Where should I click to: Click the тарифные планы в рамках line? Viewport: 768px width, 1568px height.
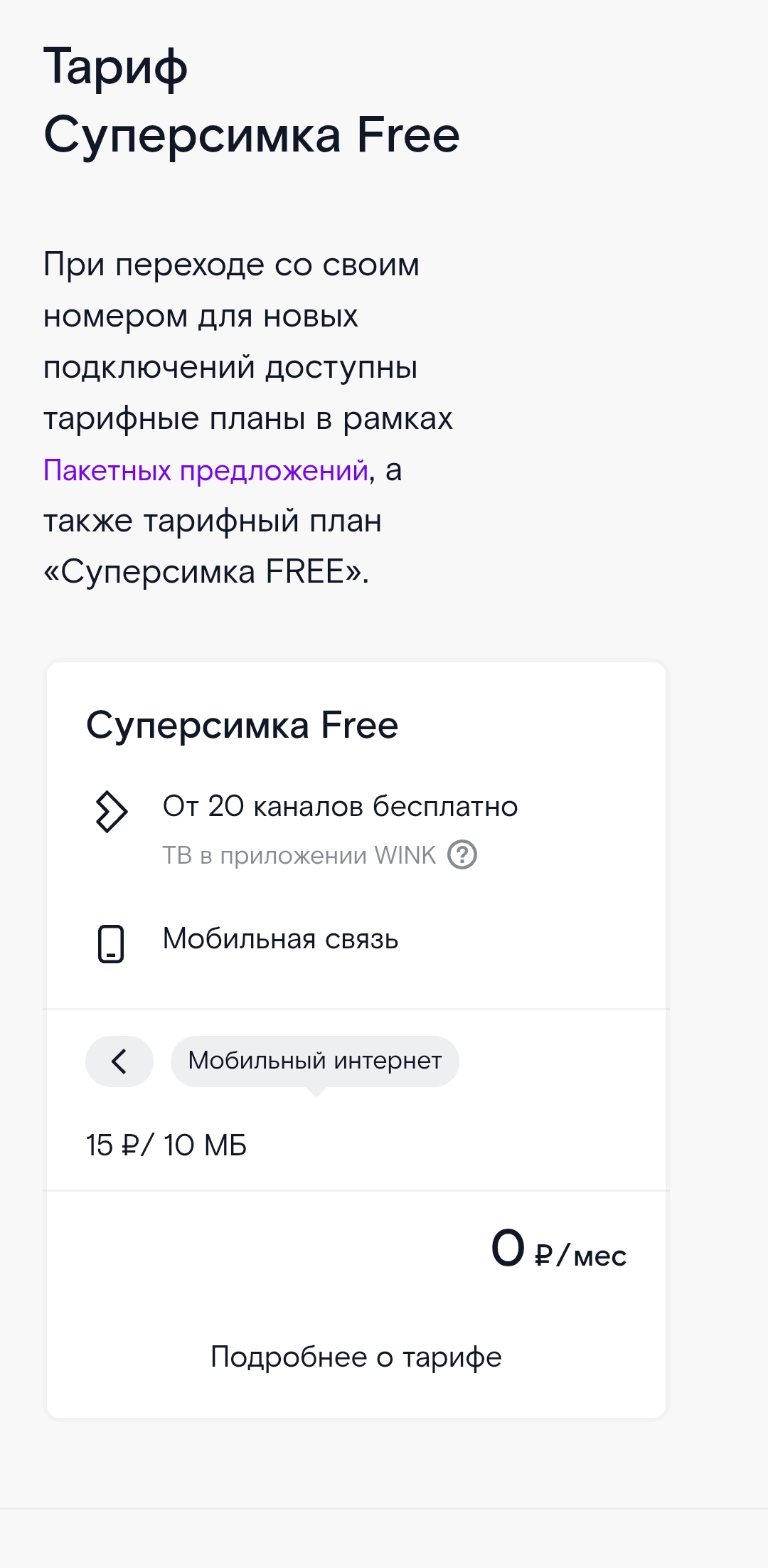click(247, 419)
